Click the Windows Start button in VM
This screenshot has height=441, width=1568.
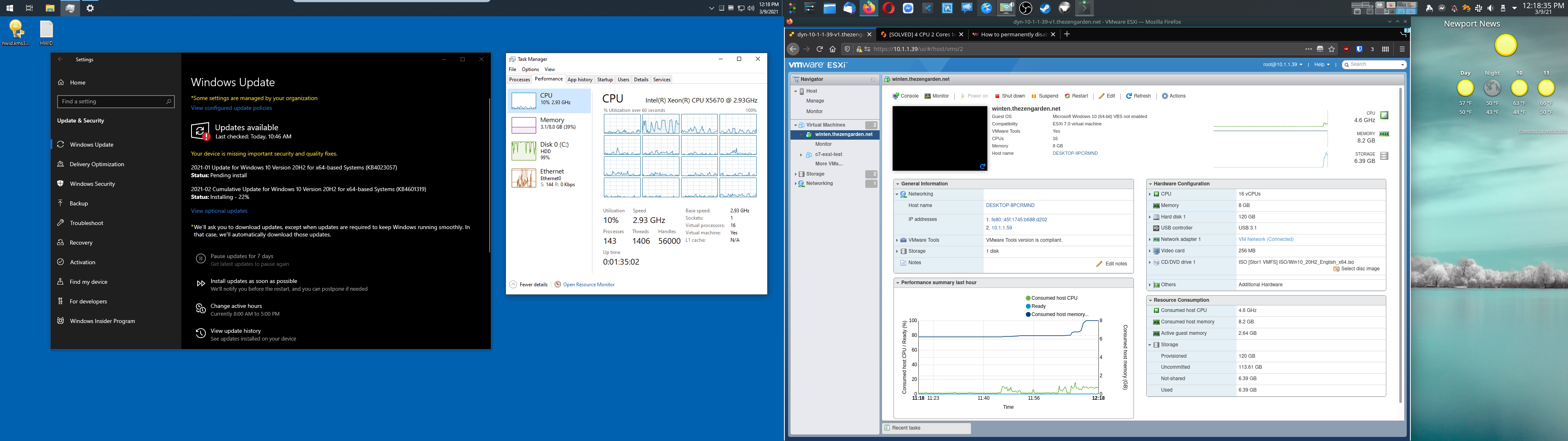[x=10, y=9]
